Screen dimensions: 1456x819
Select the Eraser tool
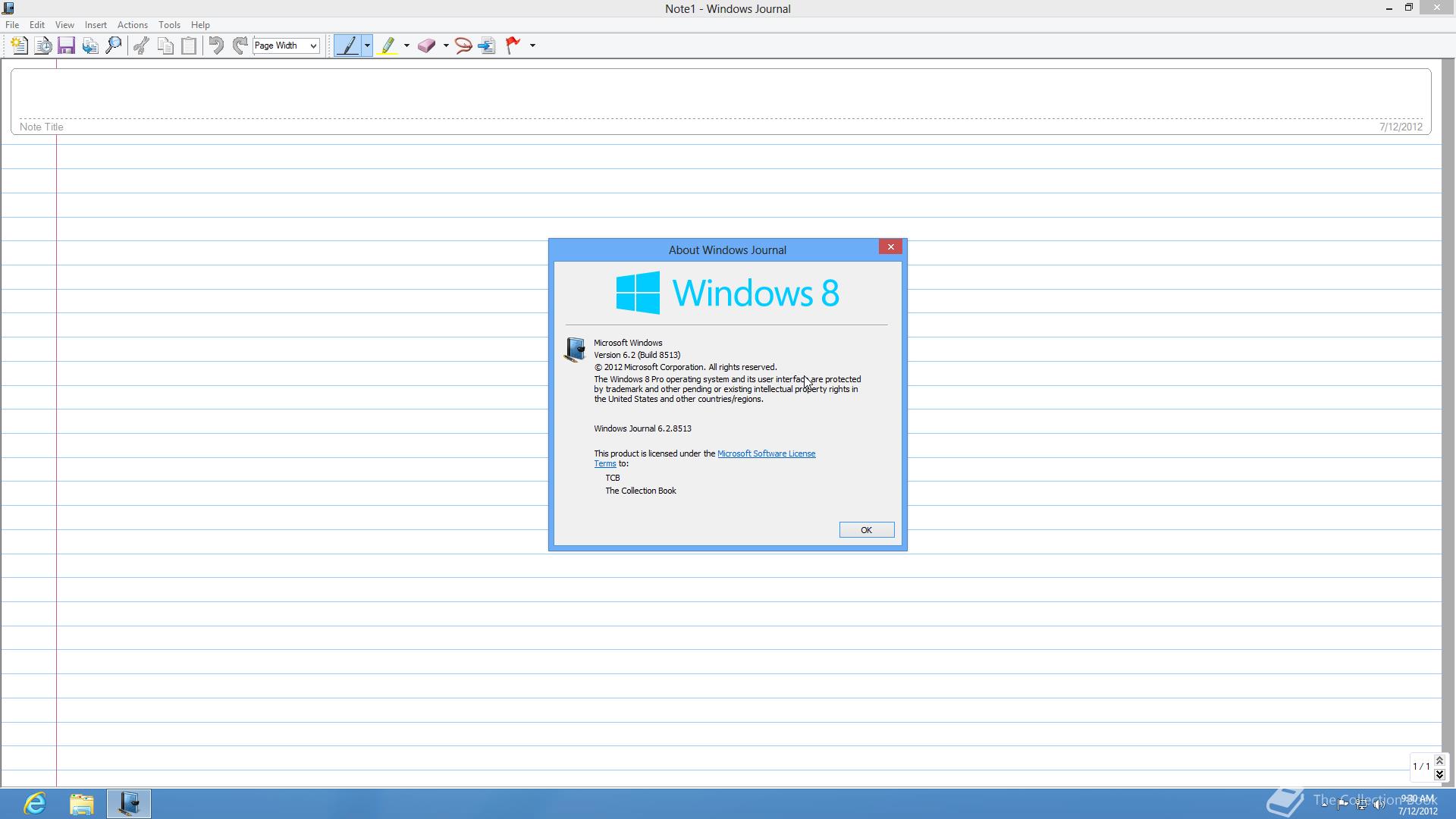click(426, 45)
